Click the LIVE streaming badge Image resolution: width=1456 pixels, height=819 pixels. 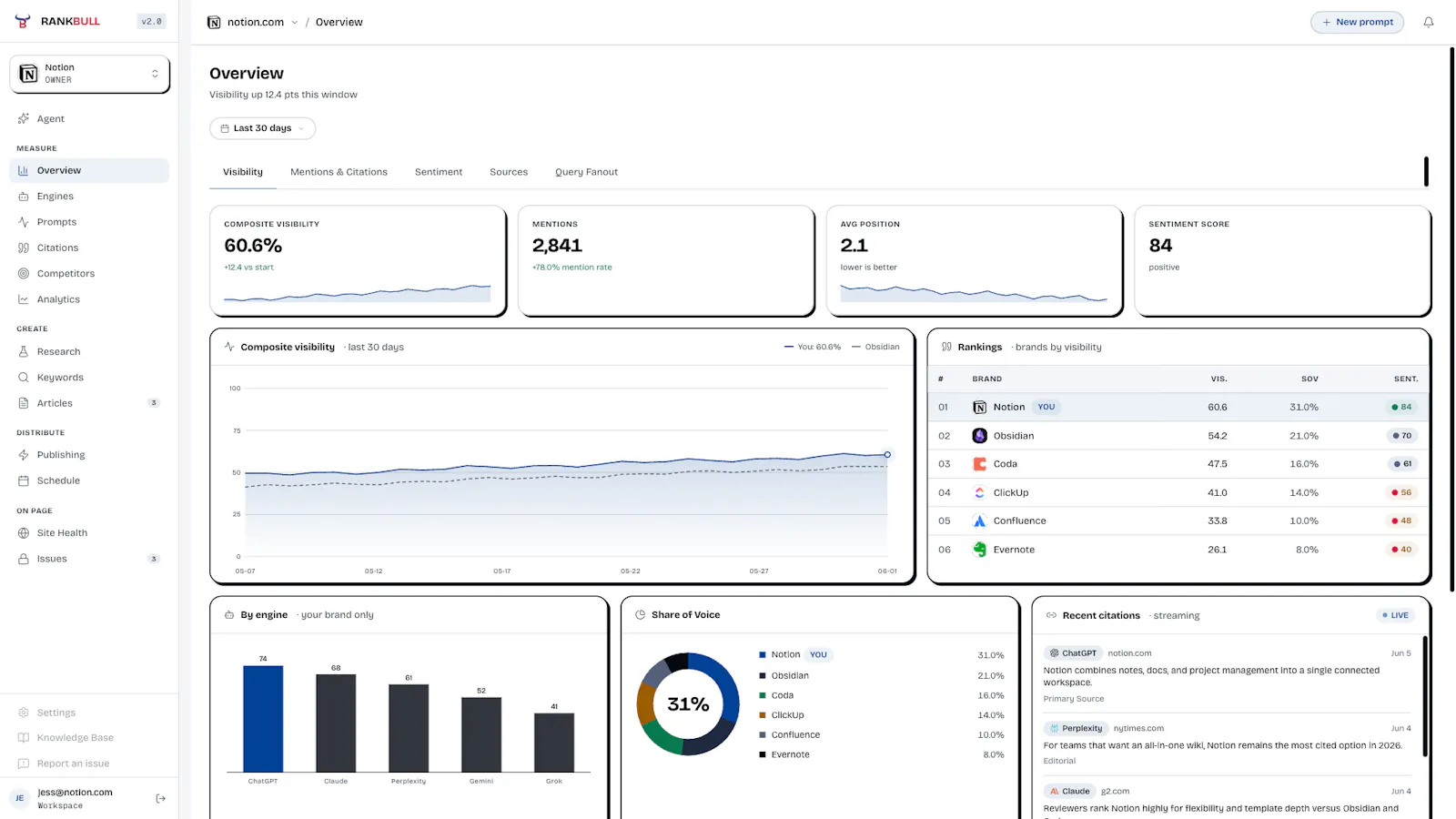point(1395,615)
